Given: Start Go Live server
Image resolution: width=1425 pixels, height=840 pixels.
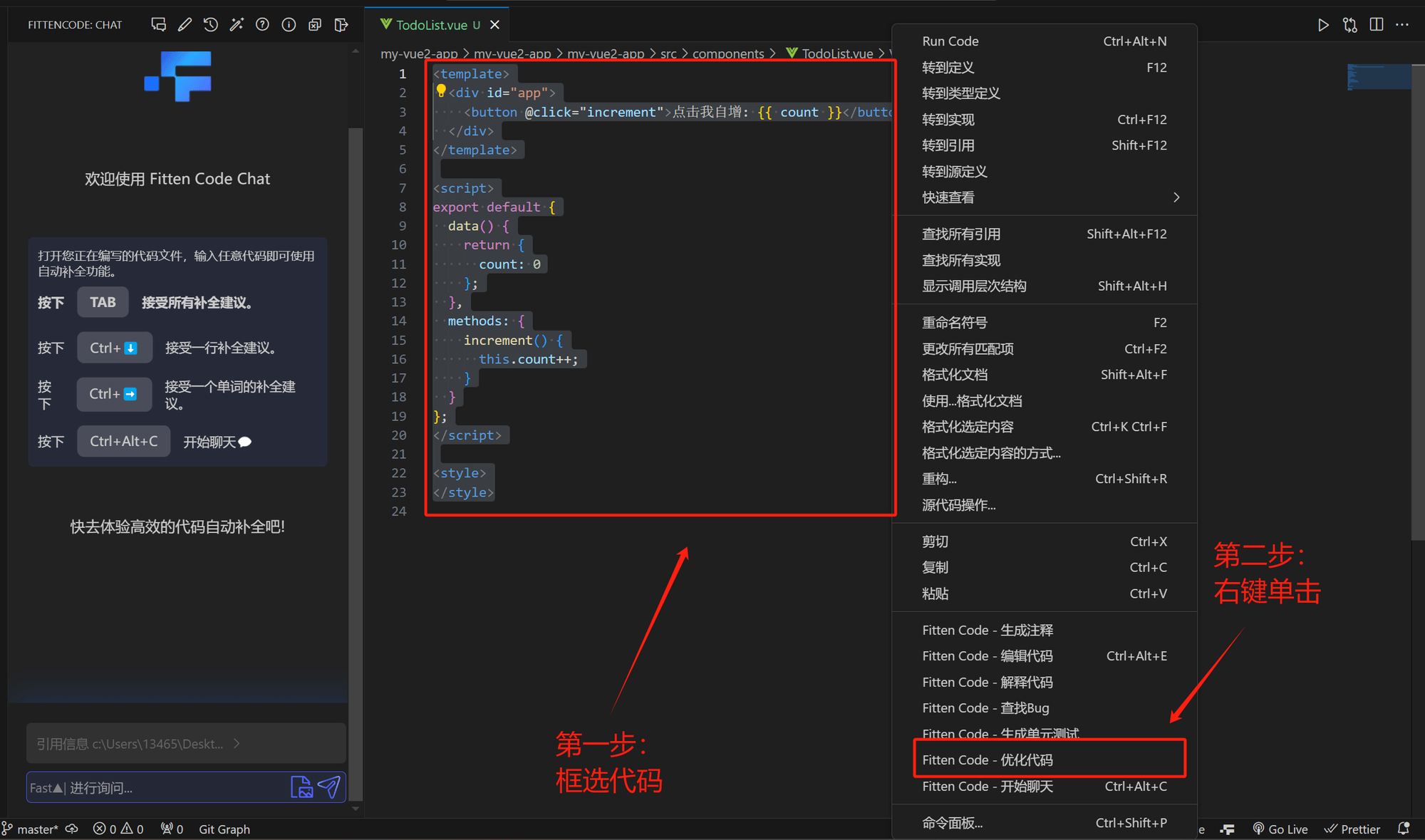Looking at the screenshot, I should coord(1280,829).
